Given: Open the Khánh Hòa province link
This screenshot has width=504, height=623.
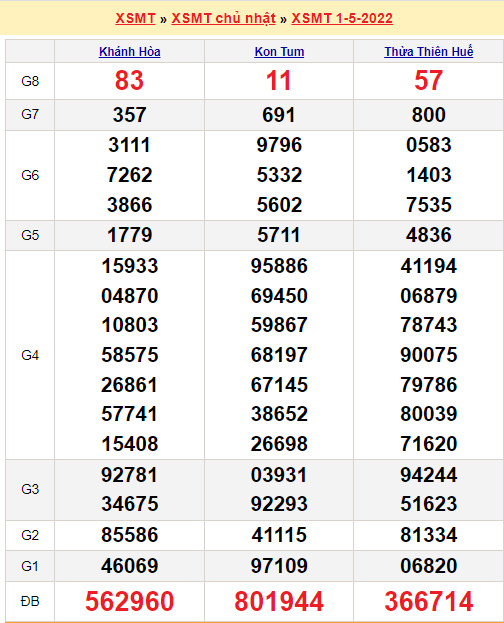Looking at the screenshot, I should (x=130, y=52).
